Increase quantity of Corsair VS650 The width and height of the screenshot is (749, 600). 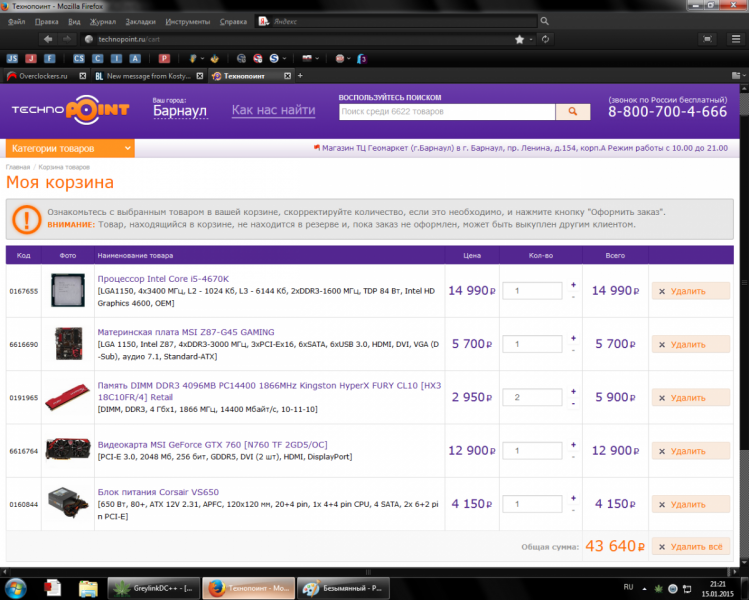(573, 498)
